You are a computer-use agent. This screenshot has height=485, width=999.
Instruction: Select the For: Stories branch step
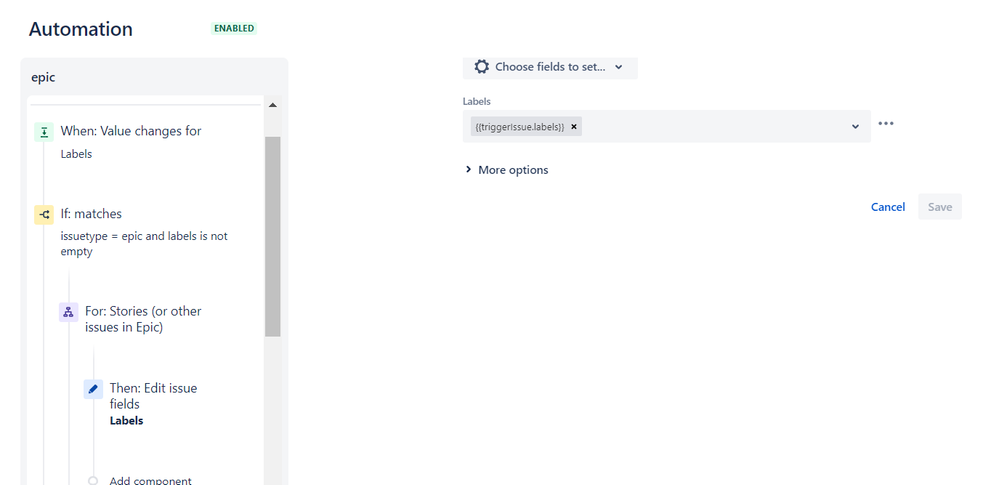point(143,319)
